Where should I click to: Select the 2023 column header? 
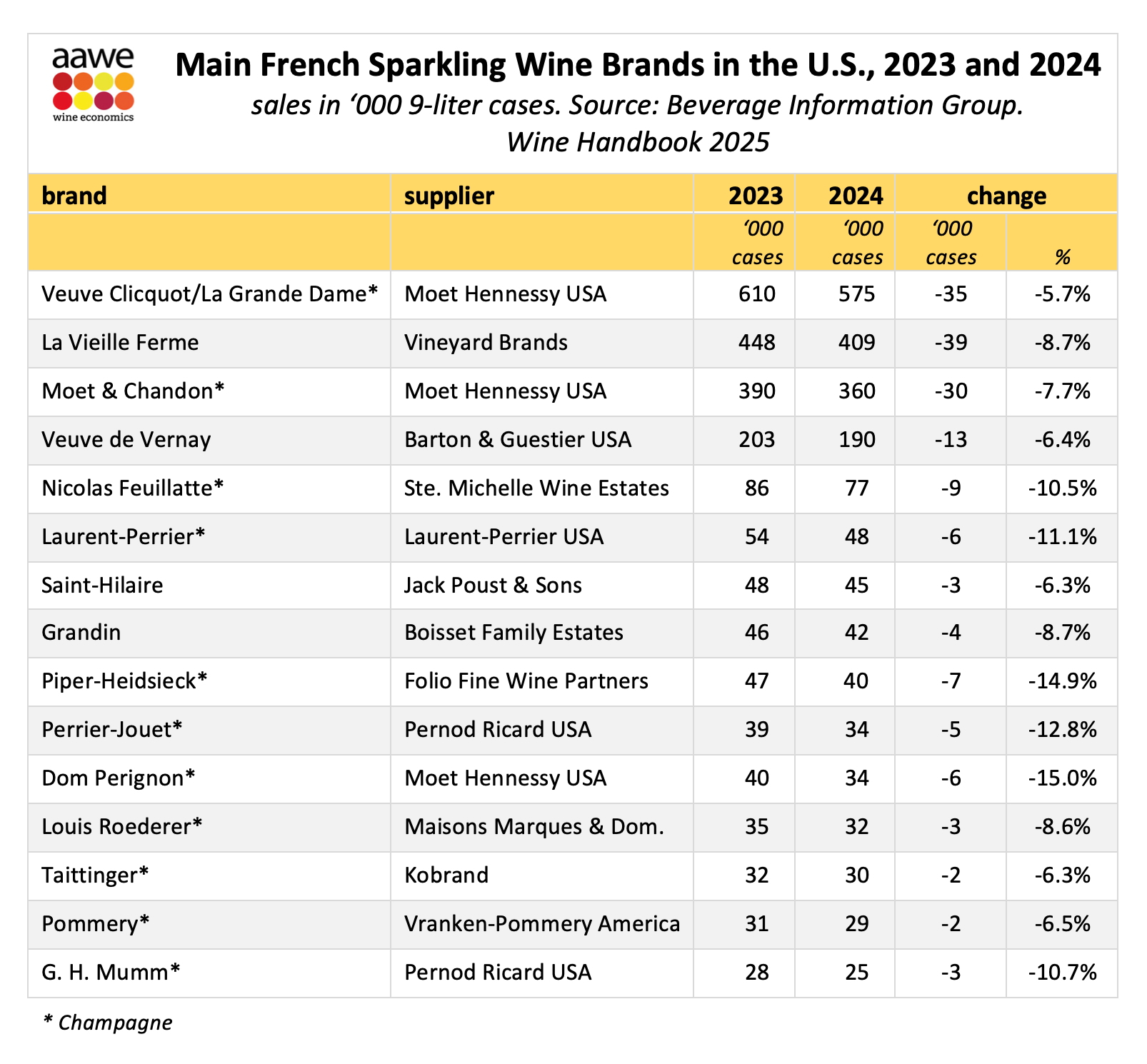(756, 196)
